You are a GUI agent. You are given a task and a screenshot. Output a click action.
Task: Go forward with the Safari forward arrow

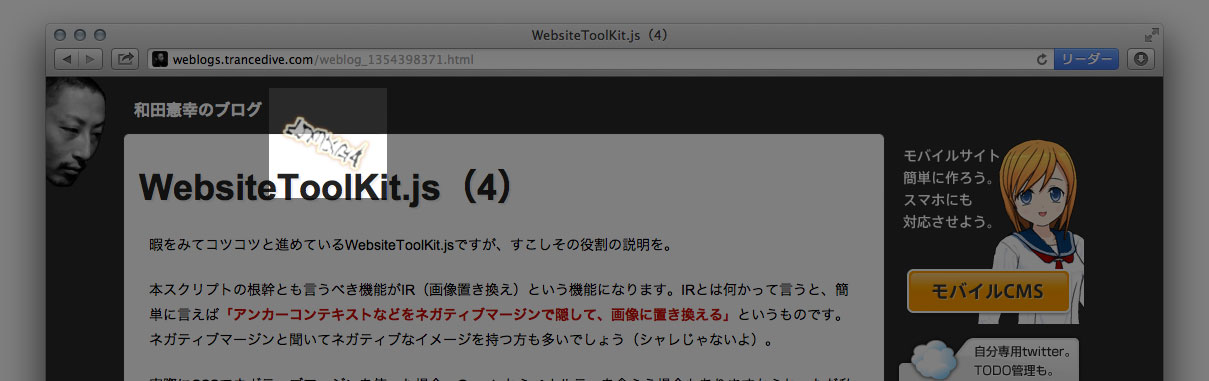click(90, 60)
